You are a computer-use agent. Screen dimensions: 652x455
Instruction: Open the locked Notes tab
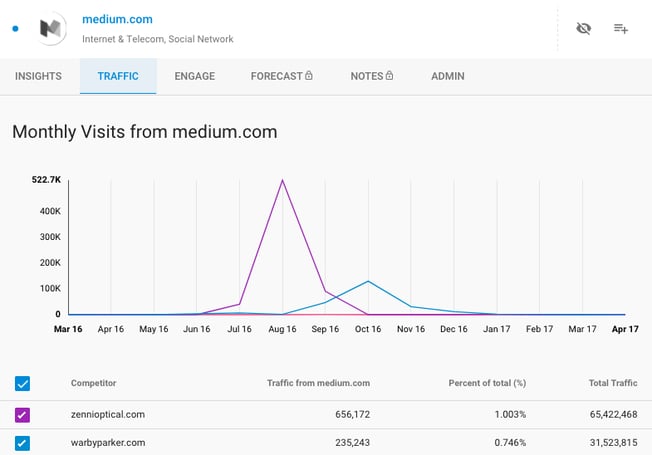click(x=371, y=76)
